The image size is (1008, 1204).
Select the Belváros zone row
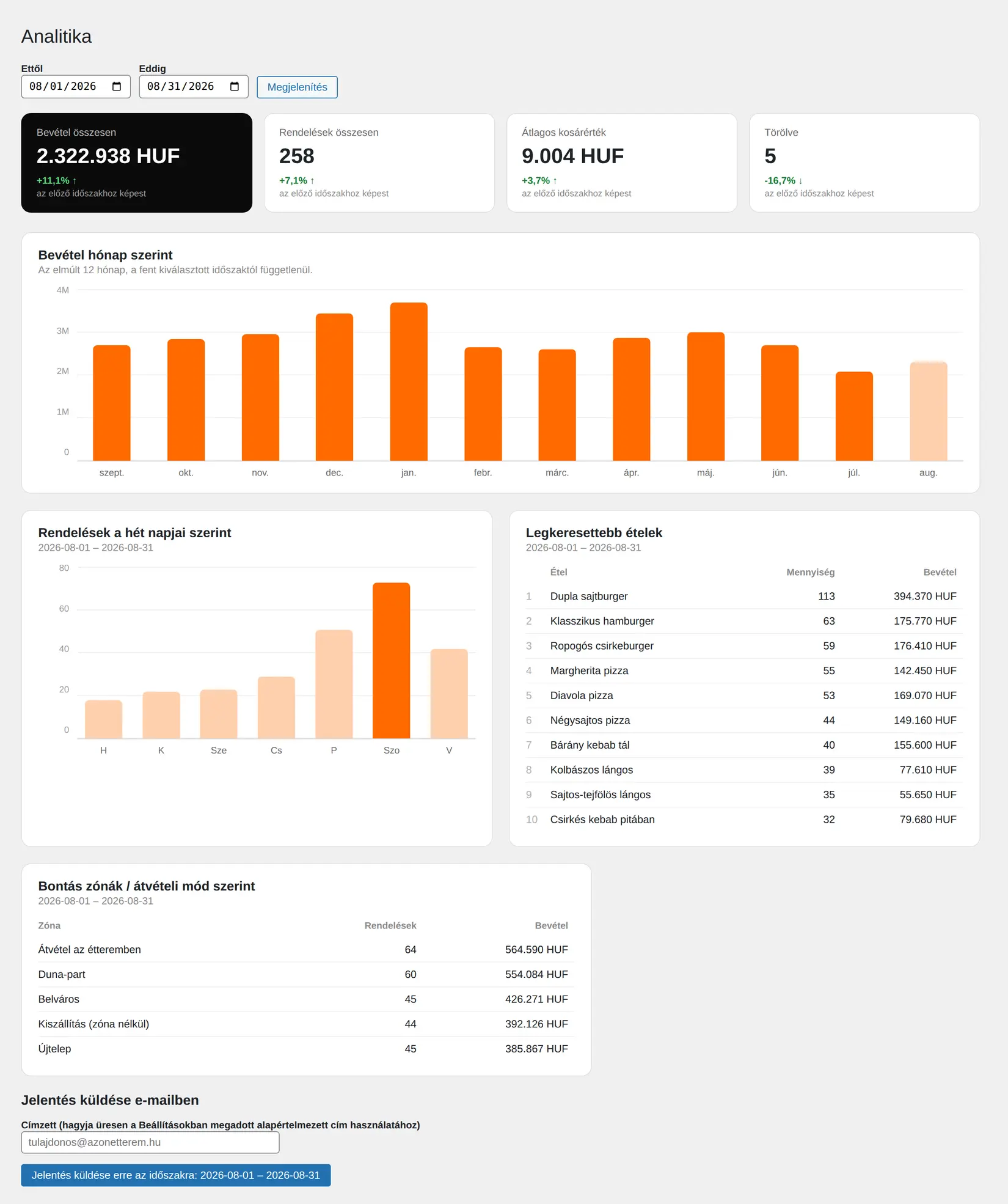coord(306,999)
